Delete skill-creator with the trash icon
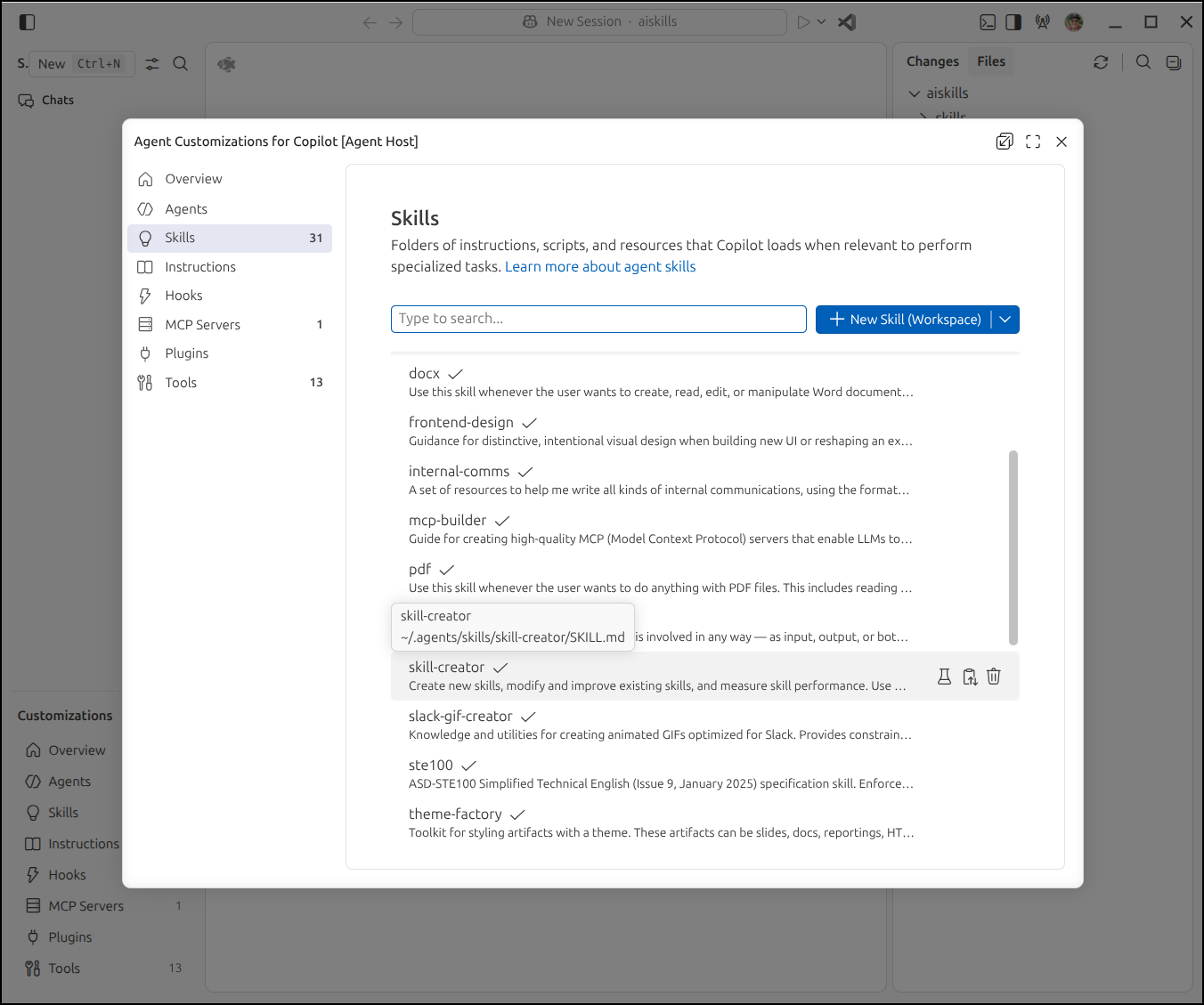Image resolution: width=1204 pixels, height=1005 pixels. (x=994, y=677)
